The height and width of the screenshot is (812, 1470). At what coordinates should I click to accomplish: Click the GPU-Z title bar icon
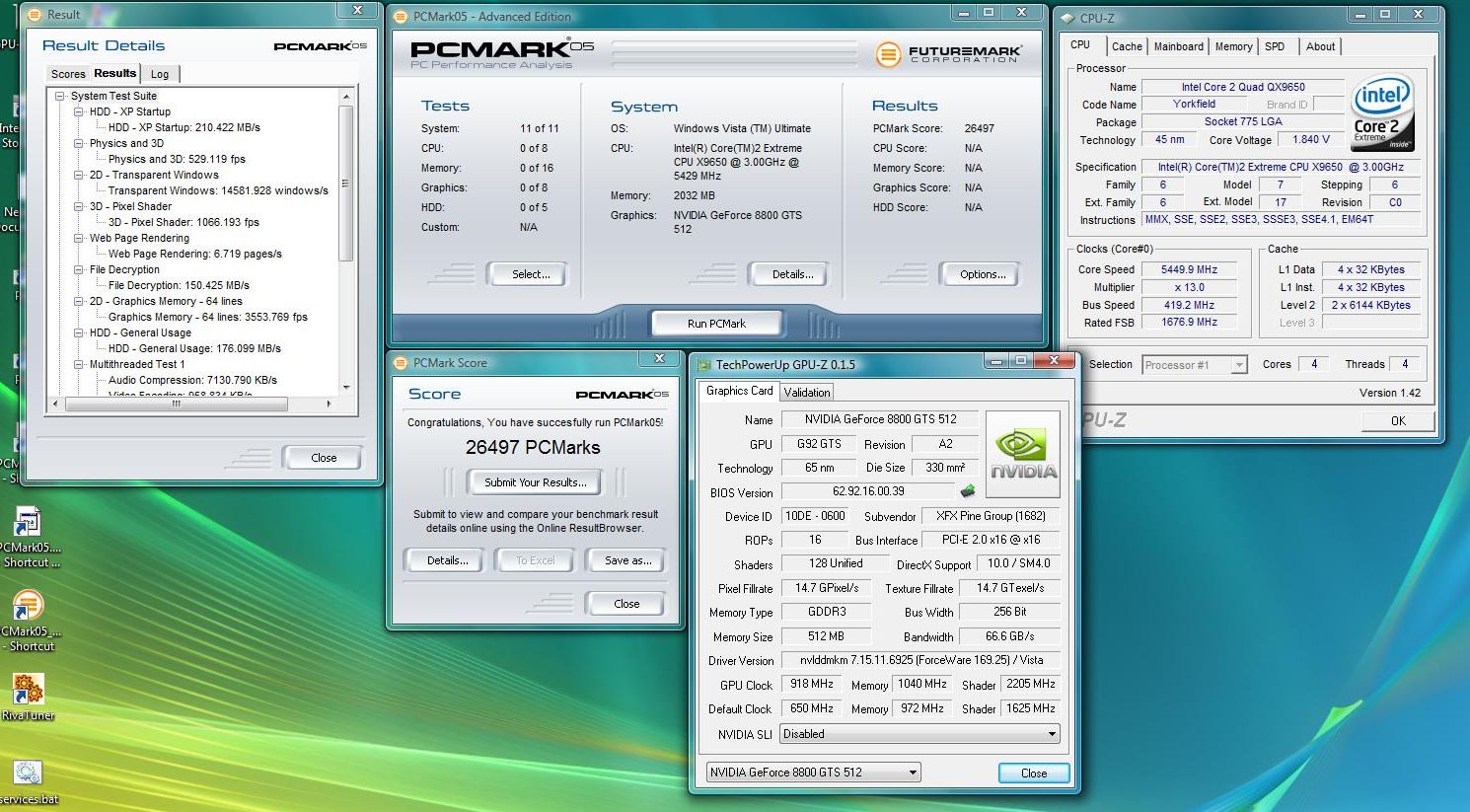[x=704, y=365]
